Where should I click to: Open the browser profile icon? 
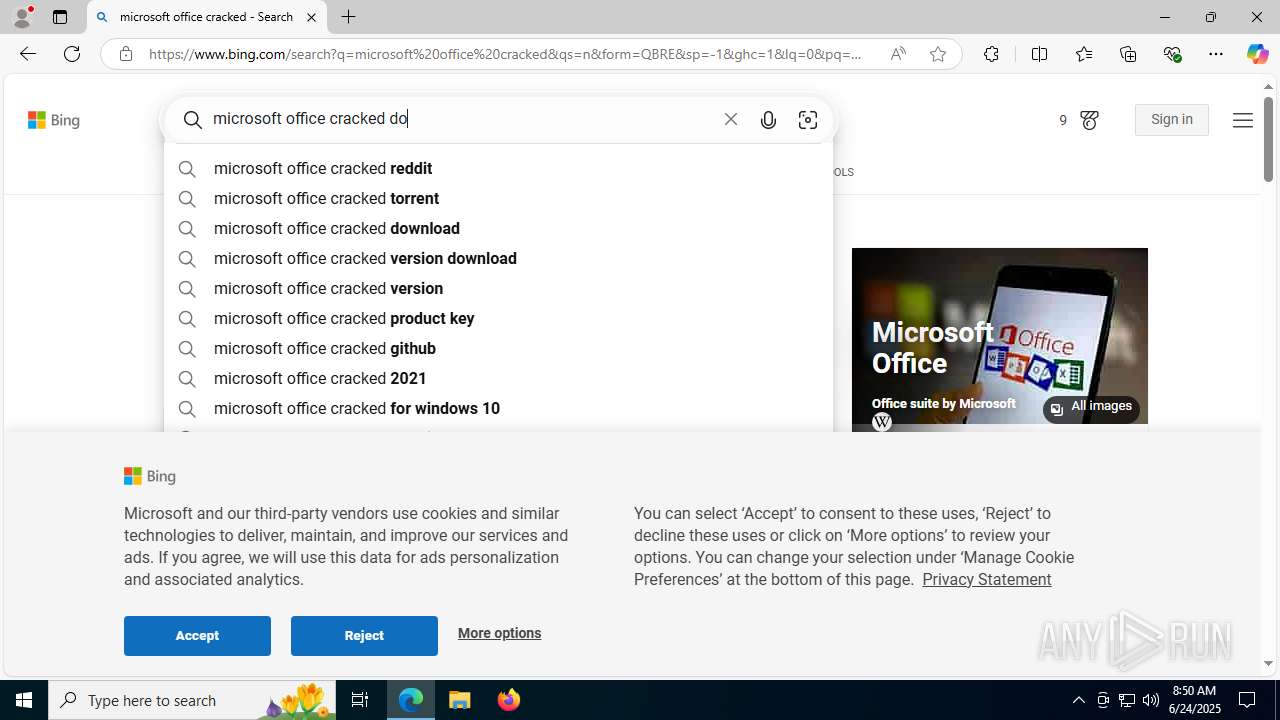pos(22,17)
